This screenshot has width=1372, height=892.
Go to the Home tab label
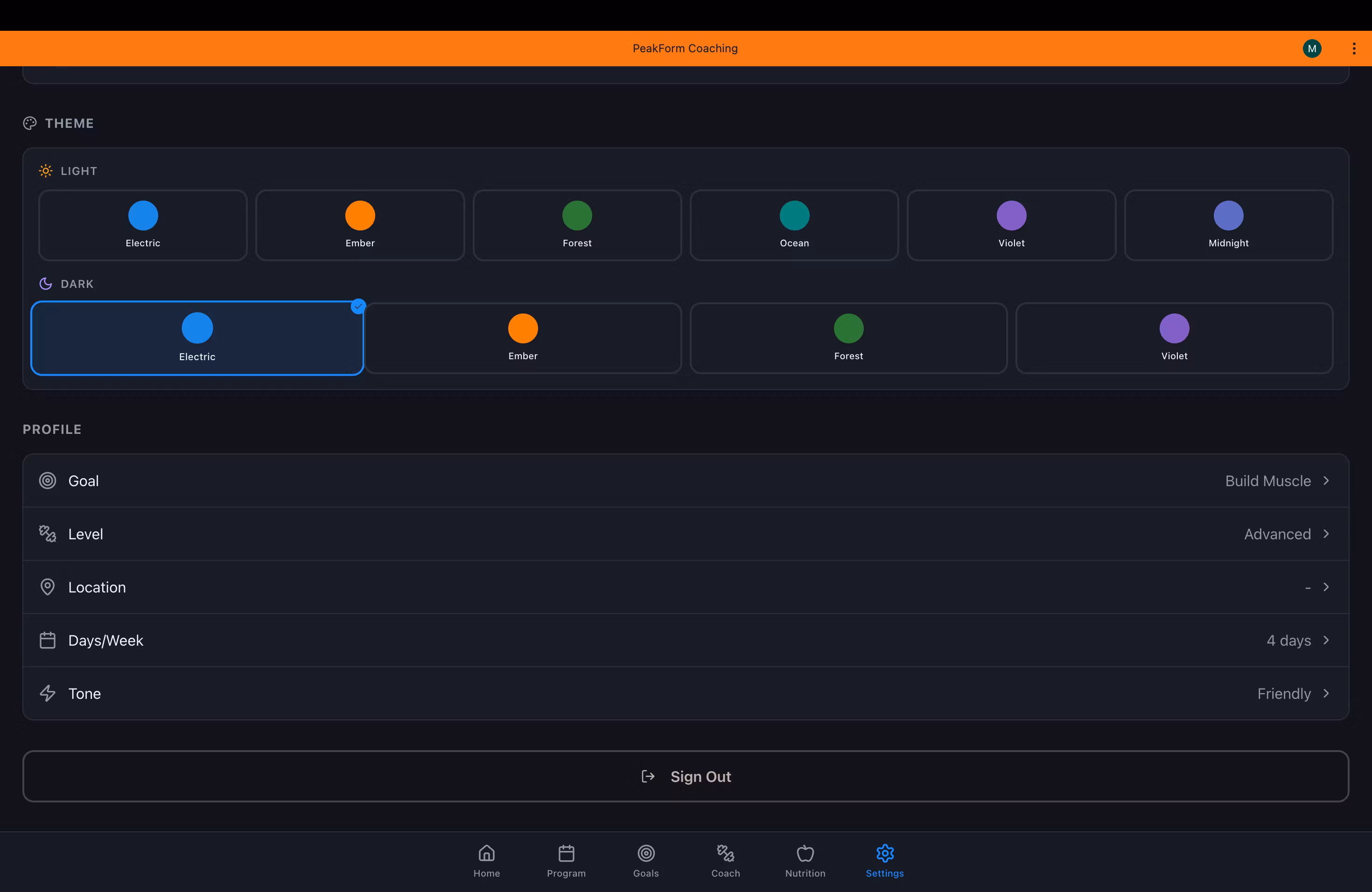487,873
